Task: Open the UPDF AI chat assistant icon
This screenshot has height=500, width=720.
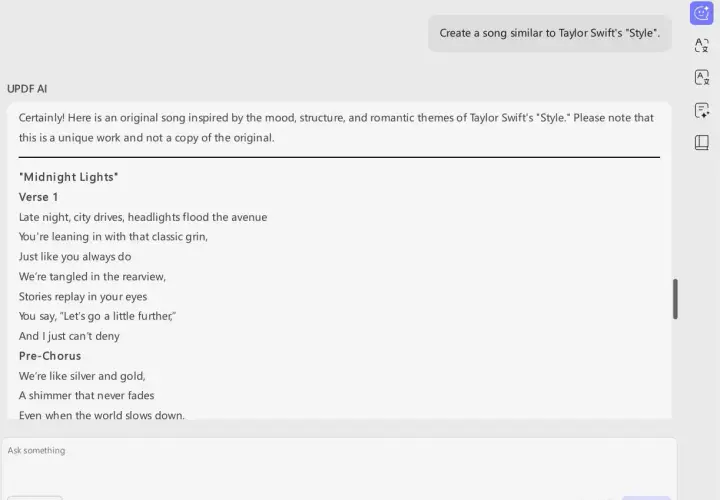Action: click(x=701, y=13)
